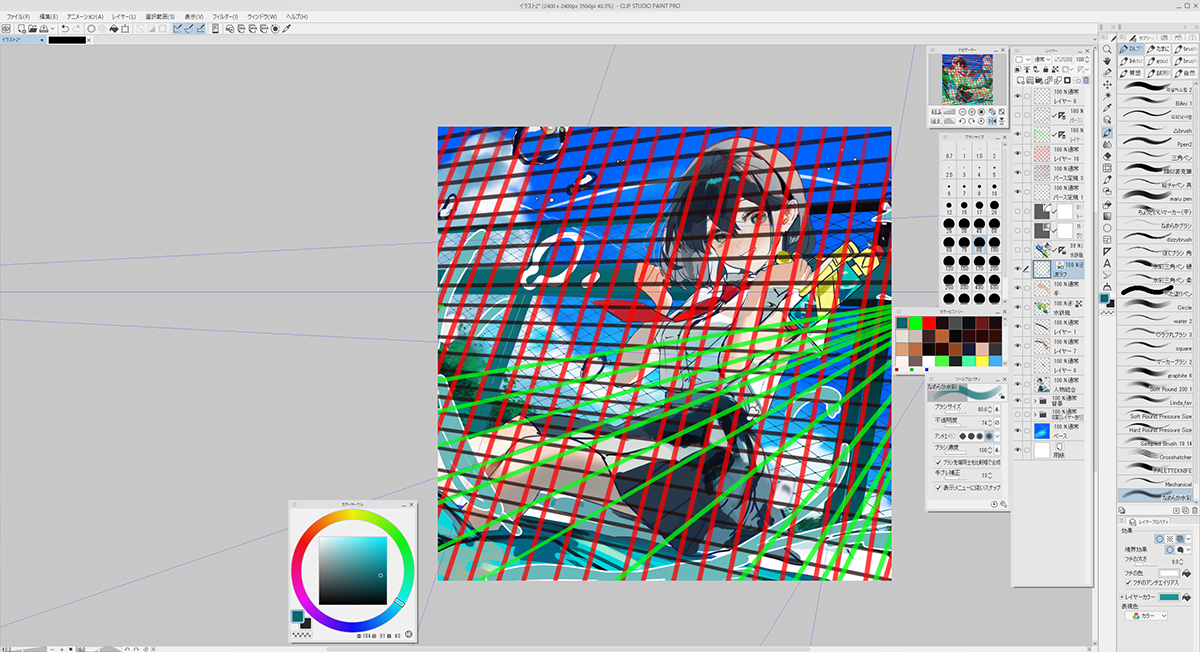
Task: Open Clip Studio launcher icon
Action: tap(7, 29)
